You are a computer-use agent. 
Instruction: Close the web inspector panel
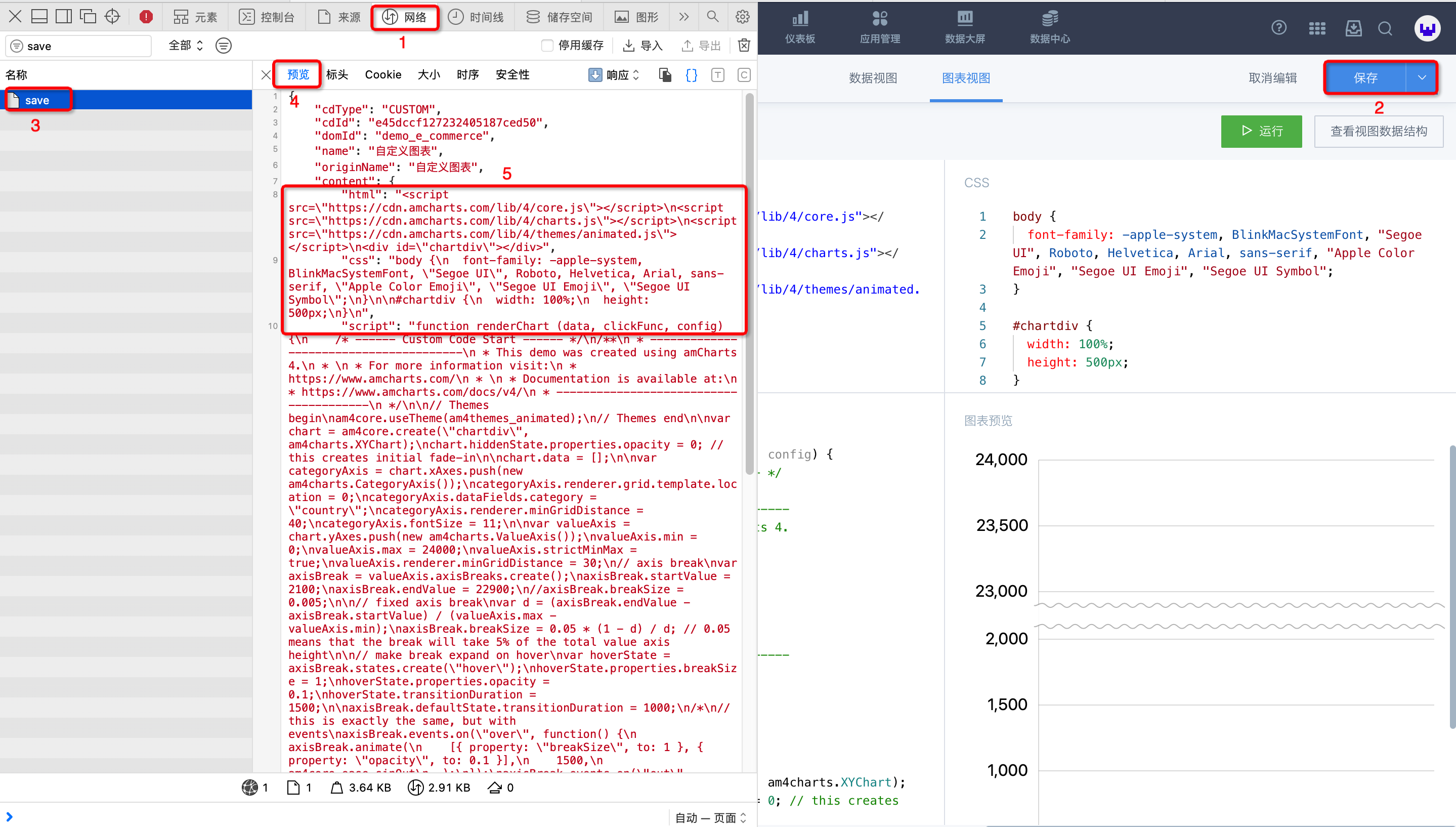[15, 17]
